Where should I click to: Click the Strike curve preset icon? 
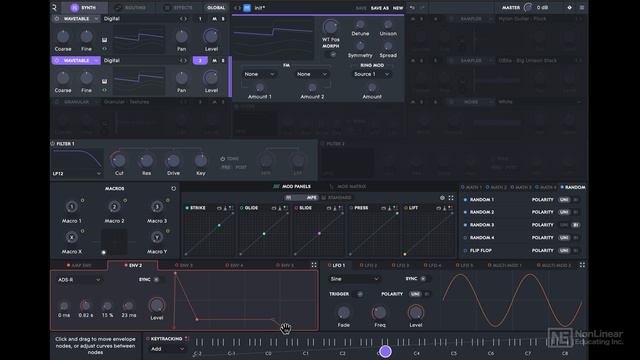click(219, 208)
